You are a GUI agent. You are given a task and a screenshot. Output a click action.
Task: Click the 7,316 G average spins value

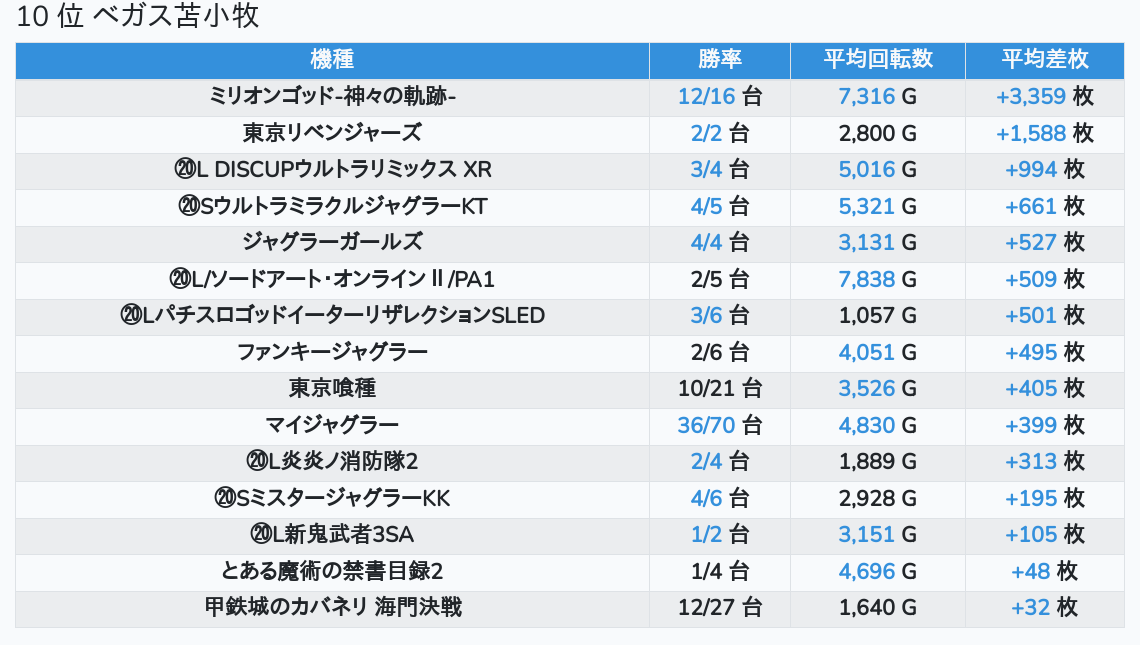click(878, 97)
